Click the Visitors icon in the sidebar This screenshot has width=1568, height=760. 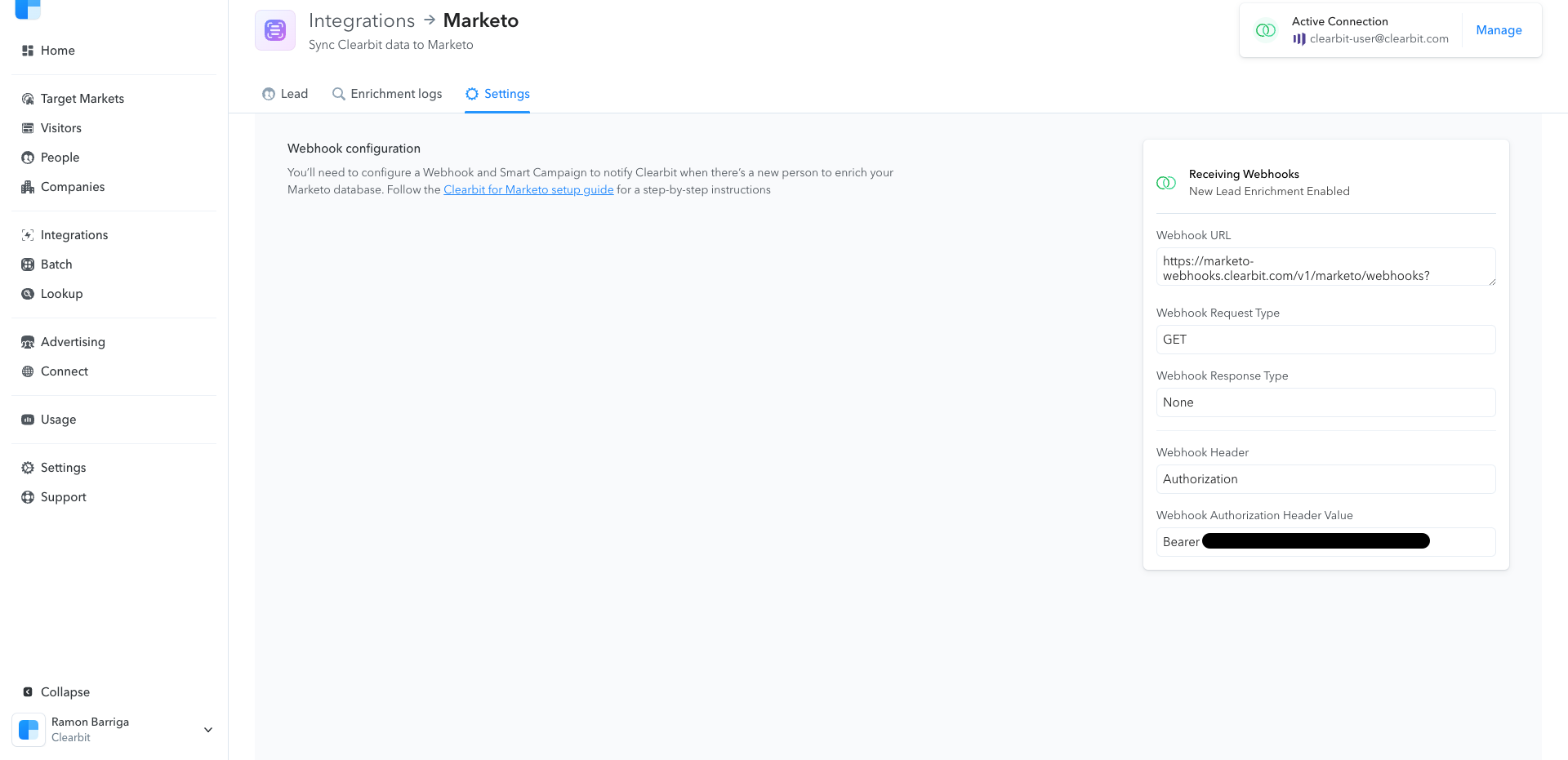(x=28, y=128)
